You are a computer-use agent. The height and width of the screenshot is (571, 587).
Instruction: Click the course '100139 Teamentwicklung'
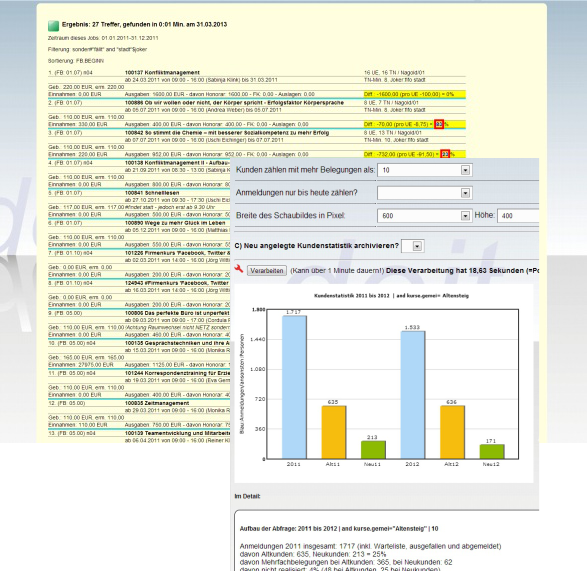(177, 433)
